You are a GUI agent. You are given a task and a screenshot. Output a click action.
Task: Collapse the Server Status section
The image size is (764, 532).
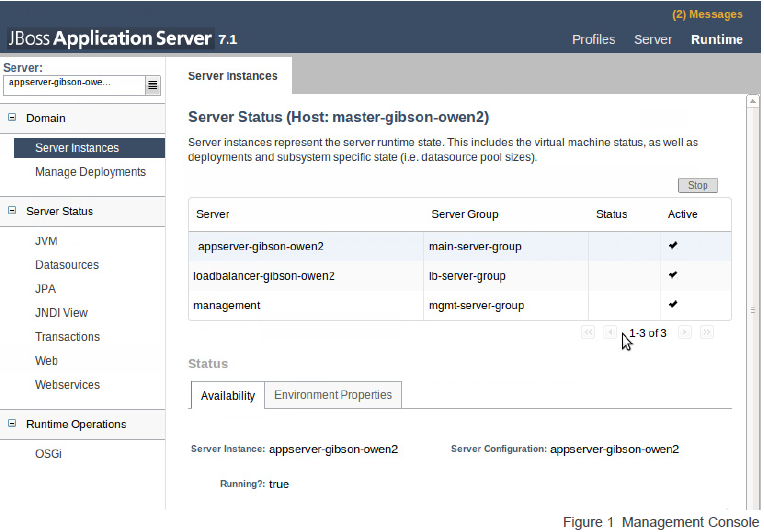[x=12, y=210]
